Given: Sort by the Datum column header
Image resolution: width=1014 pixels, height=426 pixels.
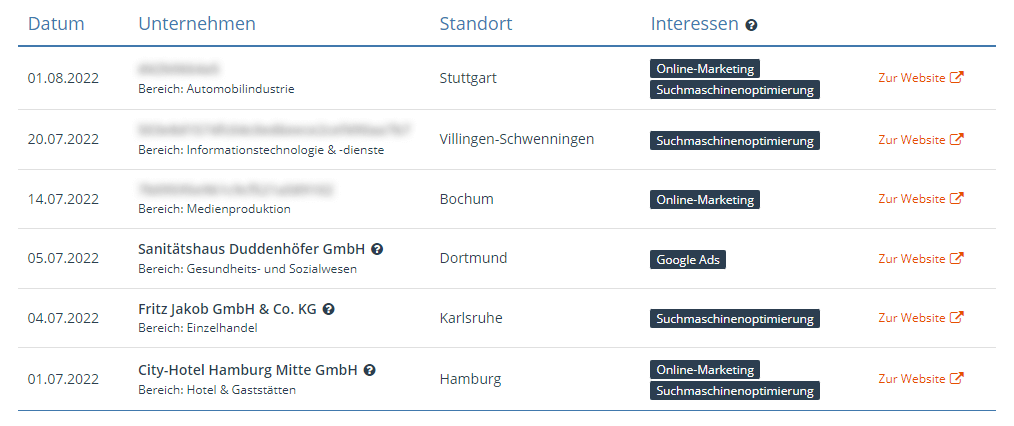Looking at the screenshot, I should 56,24.
